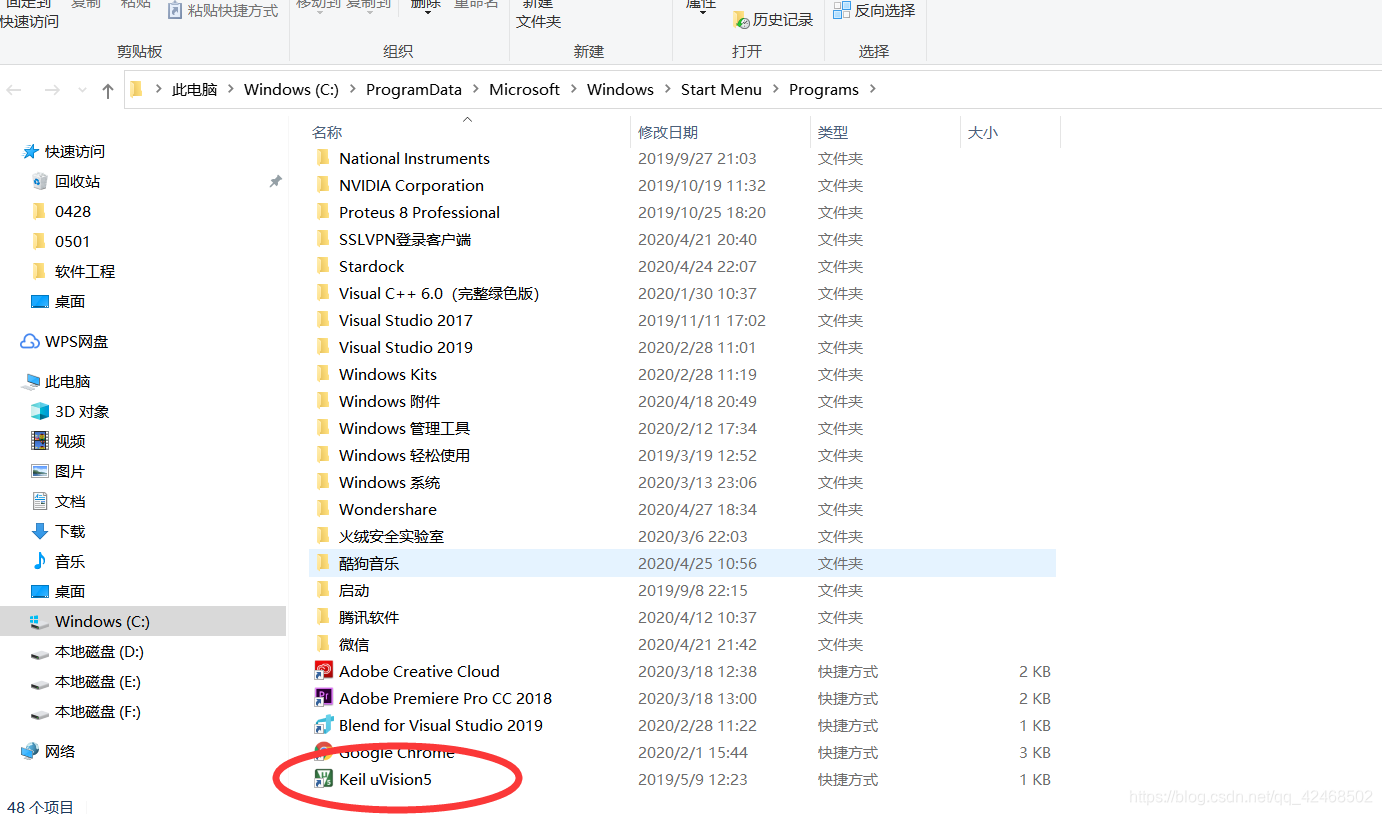The image size is (1382, 815).
Task: Click Windows (C:) in address breadcrumb
Action: 291,89
